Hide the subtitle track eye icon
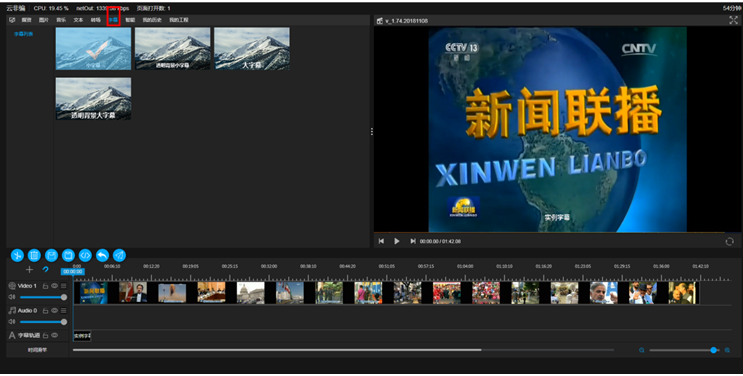The height and width of the screenshot is (376, 743). [x=54, y=335]
